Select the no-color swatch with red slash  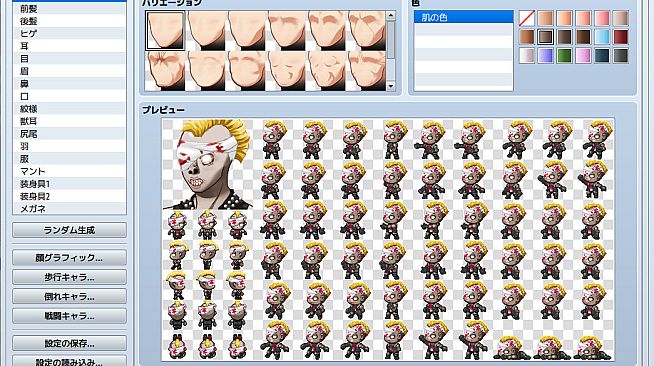[527, 18]
